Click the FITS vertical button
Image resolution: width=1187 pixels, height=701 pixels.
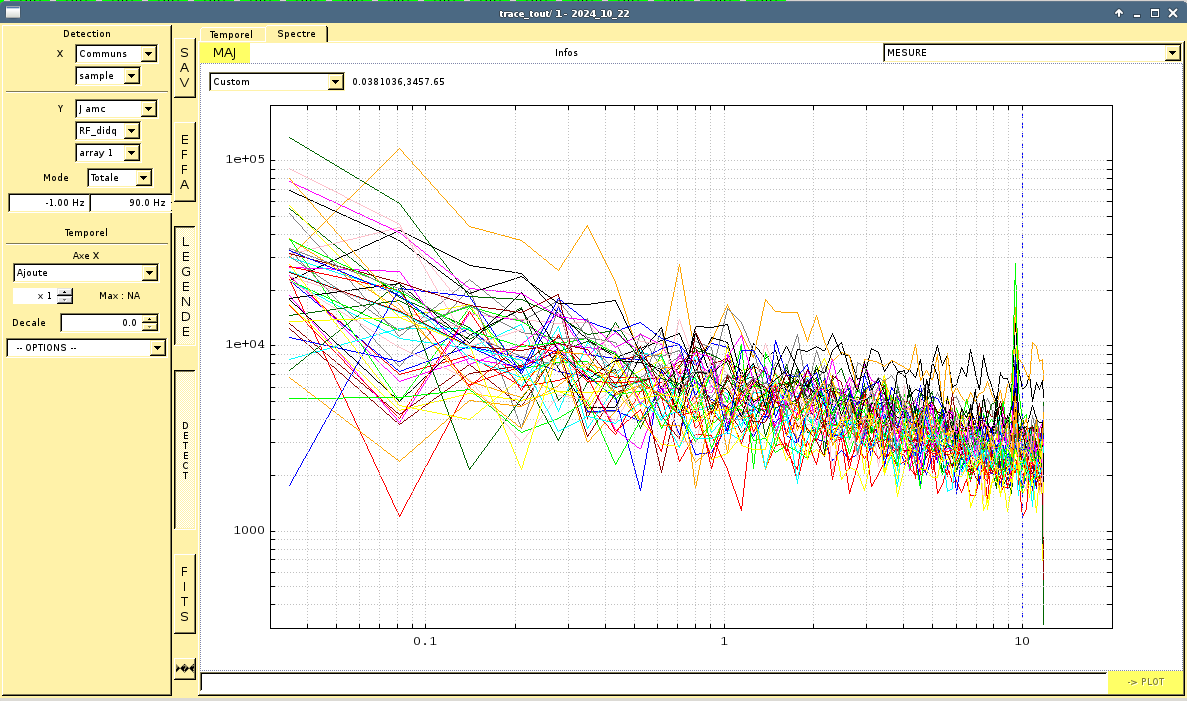pos(184,594)
